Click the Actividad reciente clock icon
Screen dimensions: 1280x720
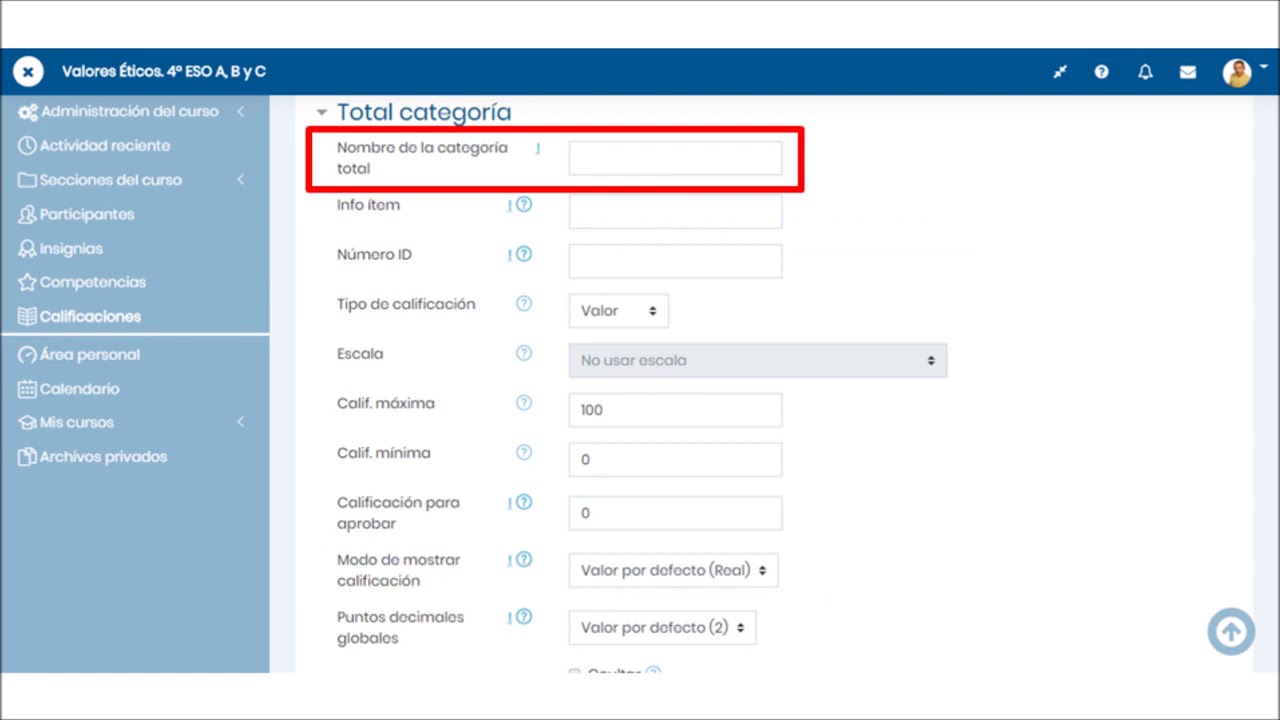[x=28, y=146]
